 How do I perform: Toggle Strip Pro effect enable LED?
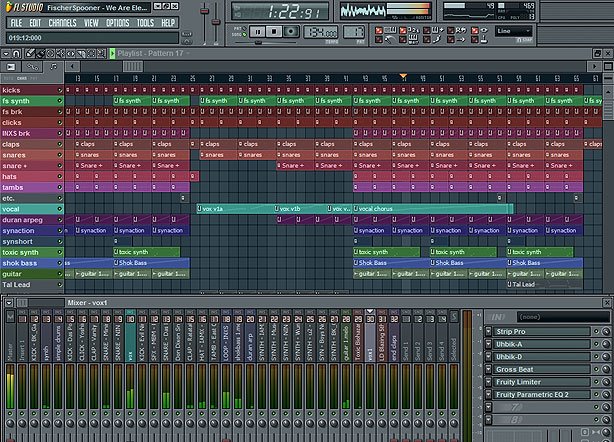pos(596,332)
